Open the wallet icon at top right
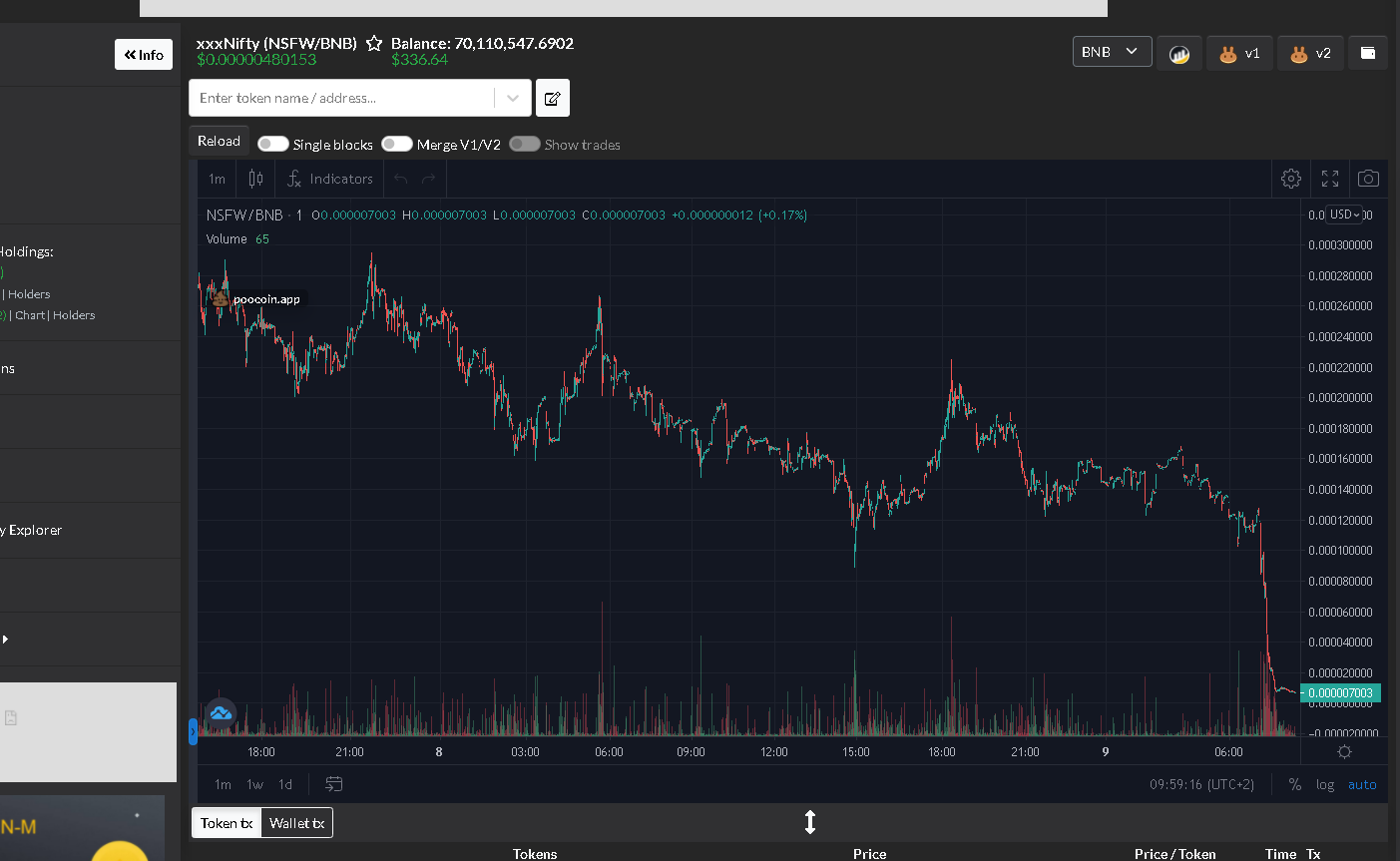Screen dimensions: 1400x861 click(1368, 53)
